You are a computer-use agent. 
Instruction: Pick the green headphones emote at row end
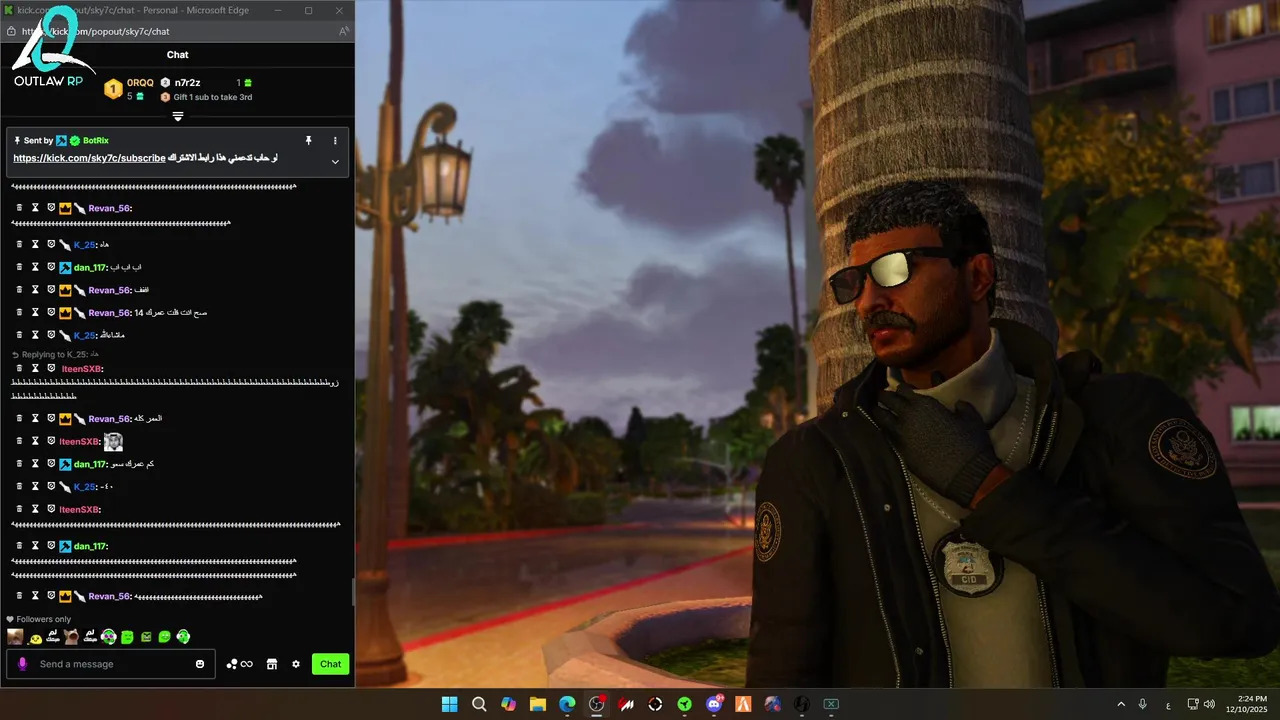[183, 636]
